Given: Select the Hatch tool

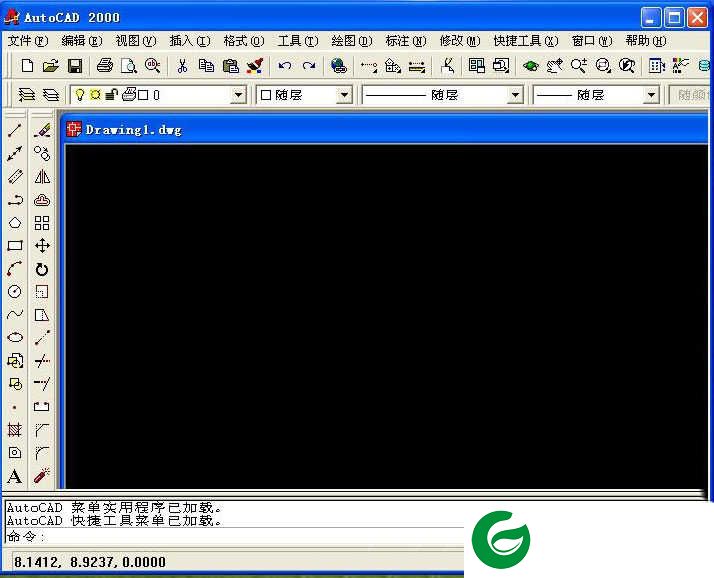Looking at the screenshot, I should tap(15, 430).
